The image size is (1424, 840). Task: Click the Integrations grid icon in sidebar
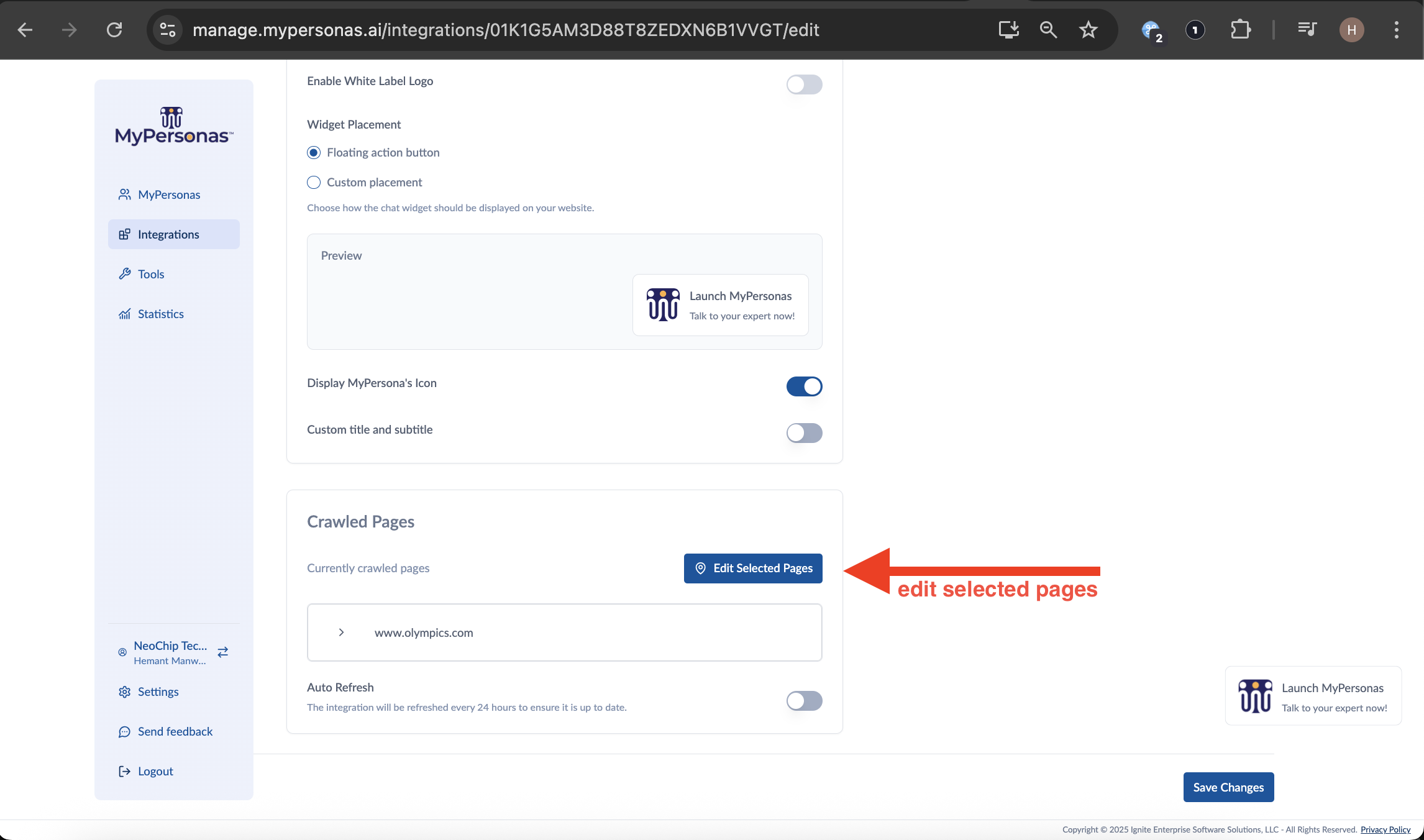click(x=124, y=234)
